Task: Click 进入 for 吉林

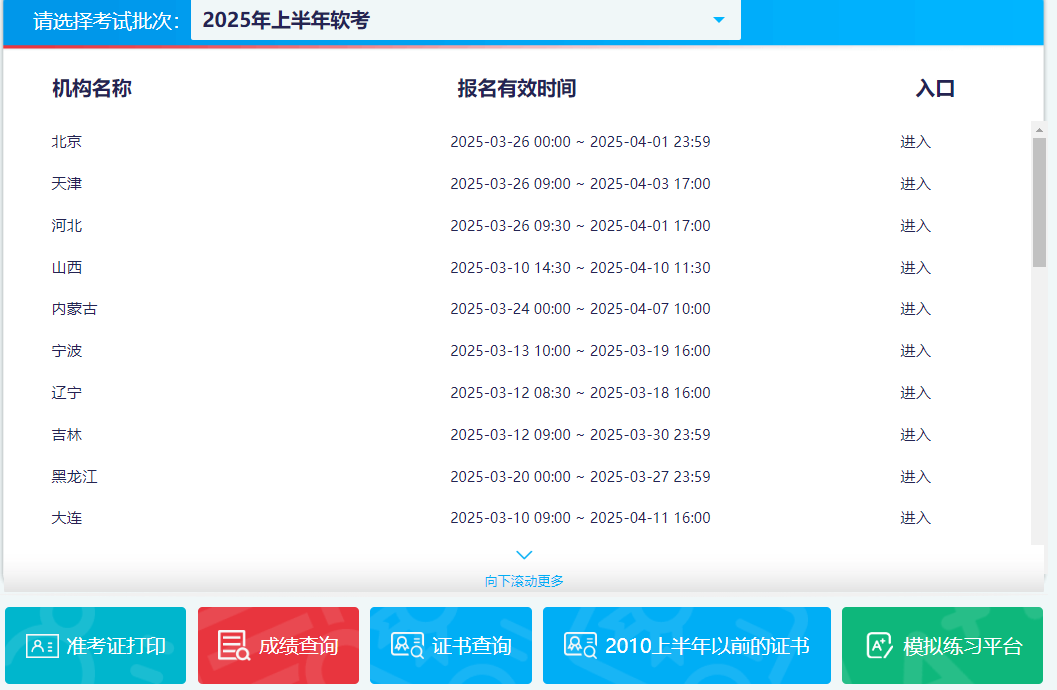Action: [x=915, y=435]
